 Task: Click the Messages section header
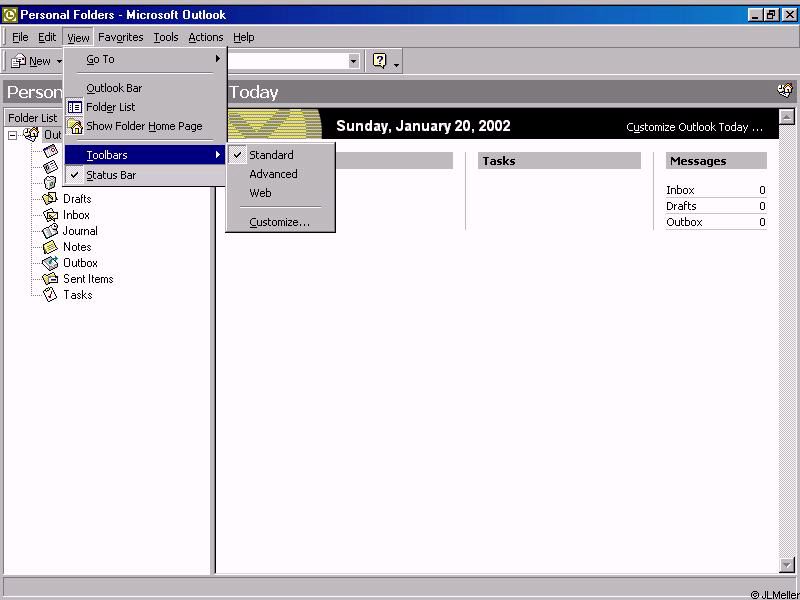(x=716, y=161)
